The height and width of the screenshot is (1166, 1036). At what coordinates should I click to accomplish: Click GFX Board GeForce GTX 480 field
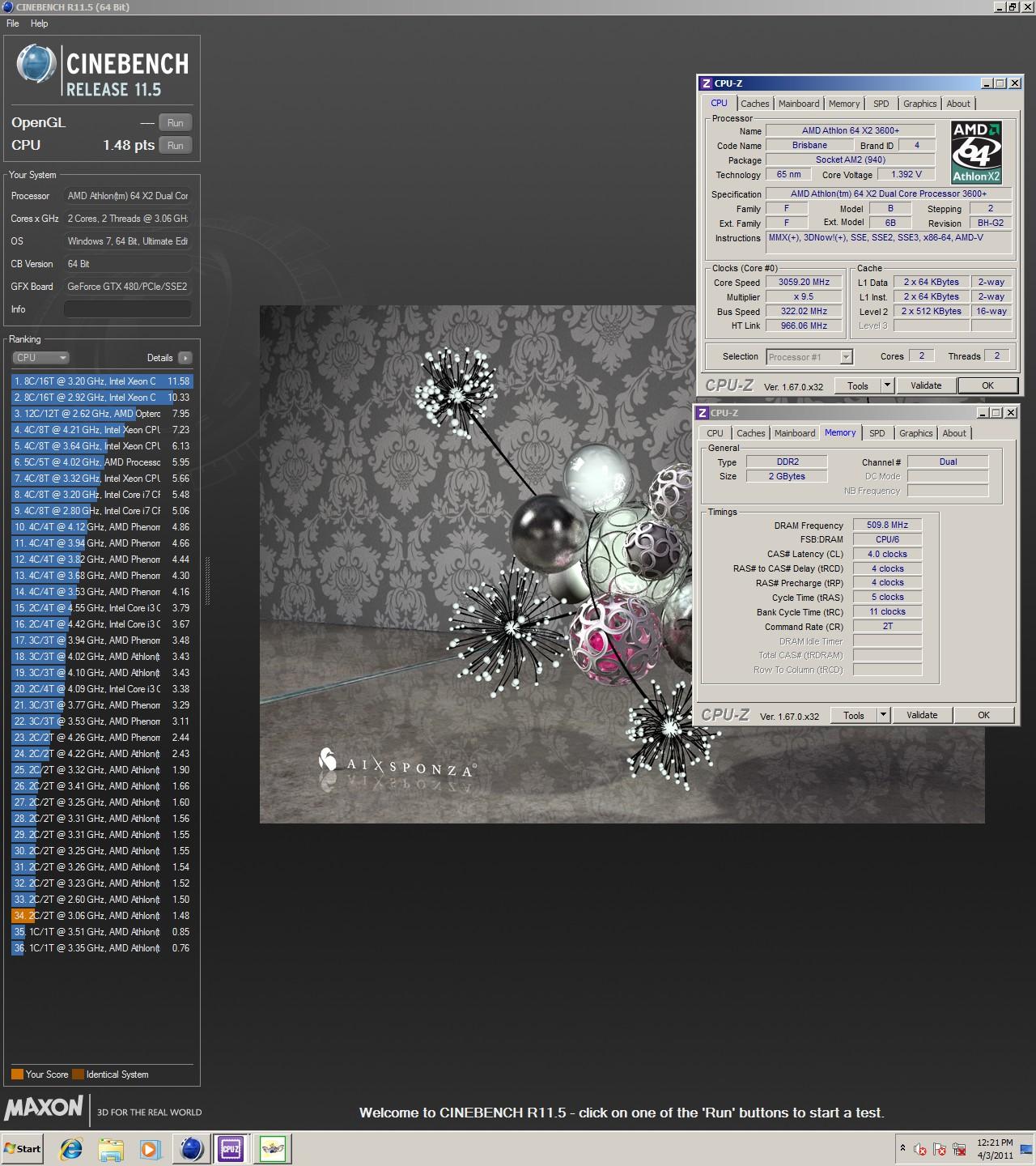pyautogui.click(x=128, y=287)
